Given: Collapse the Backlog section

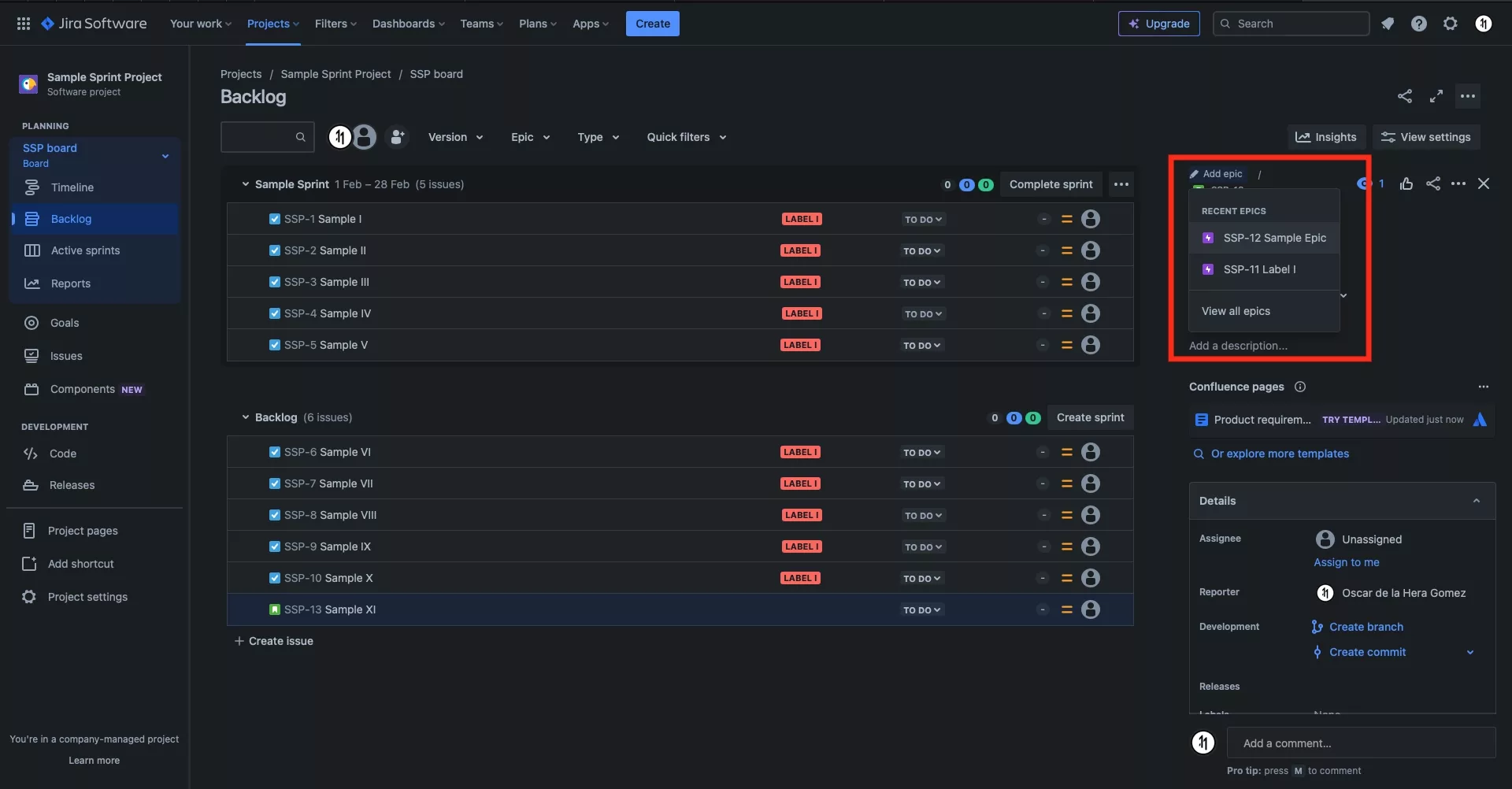Looking at the screenshot, I should 245,417.
